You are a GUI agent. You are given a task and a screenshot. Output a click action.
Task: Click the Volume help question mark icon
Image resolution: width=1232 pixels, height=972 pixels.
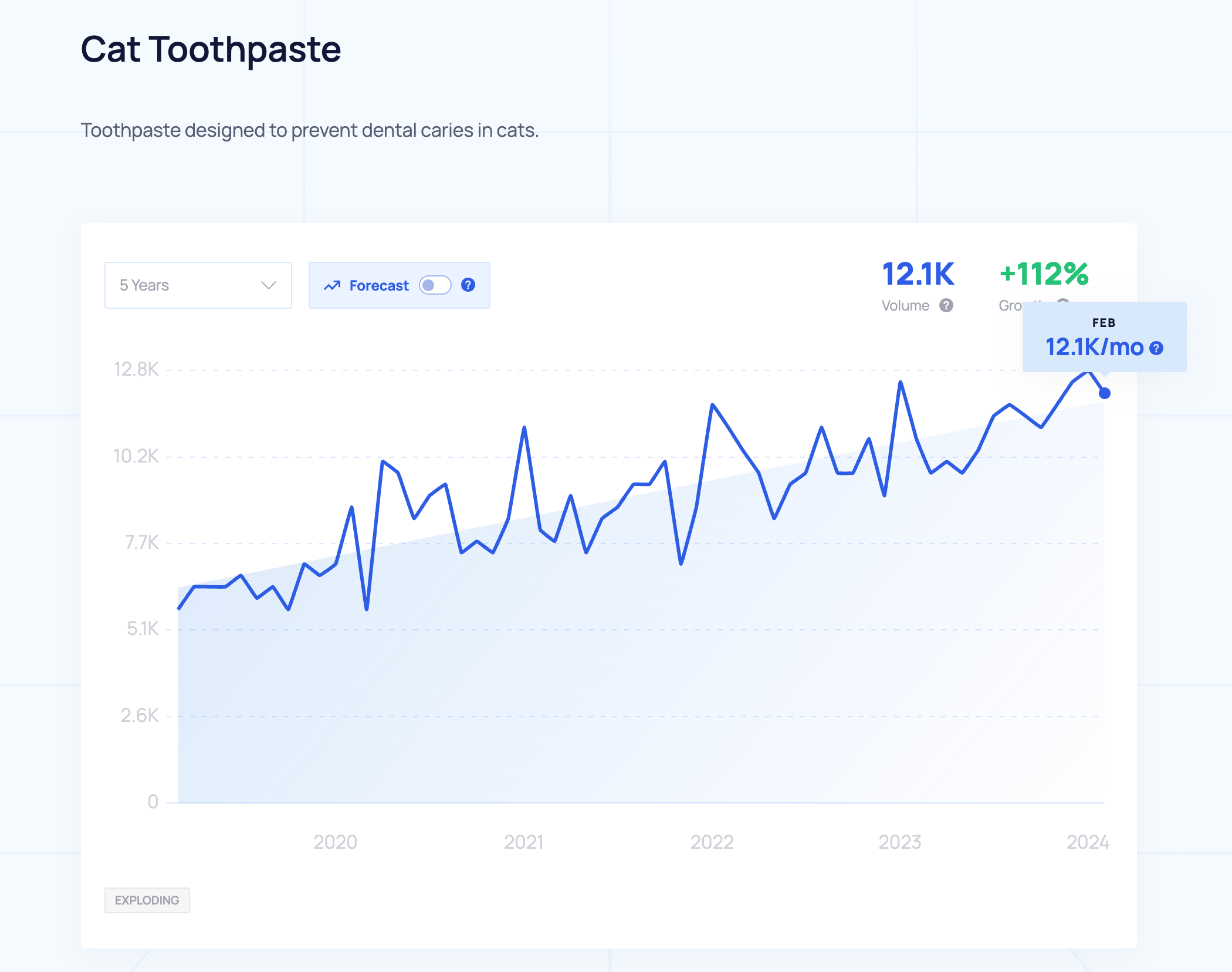click(946, 305)
